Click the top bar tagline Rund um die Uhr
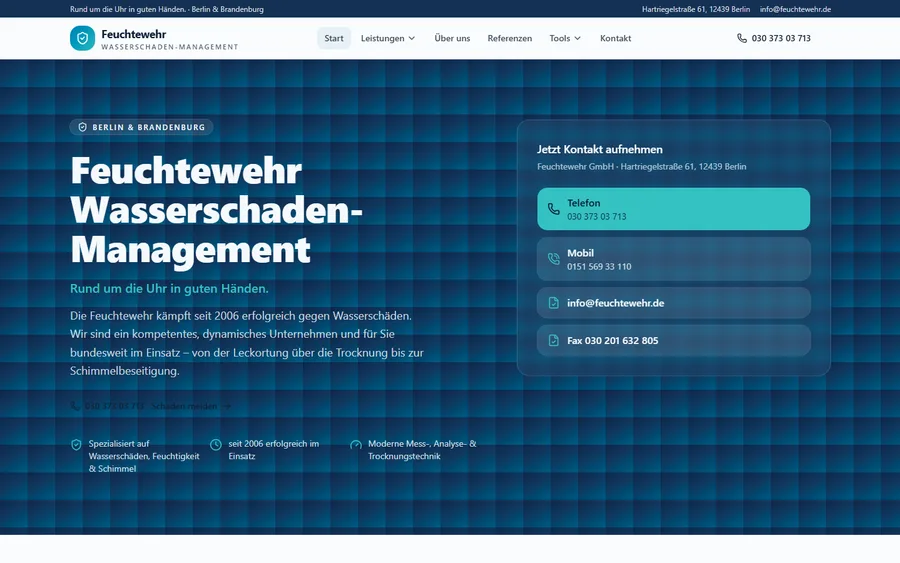The image size is (900, 563). [166, 9]
